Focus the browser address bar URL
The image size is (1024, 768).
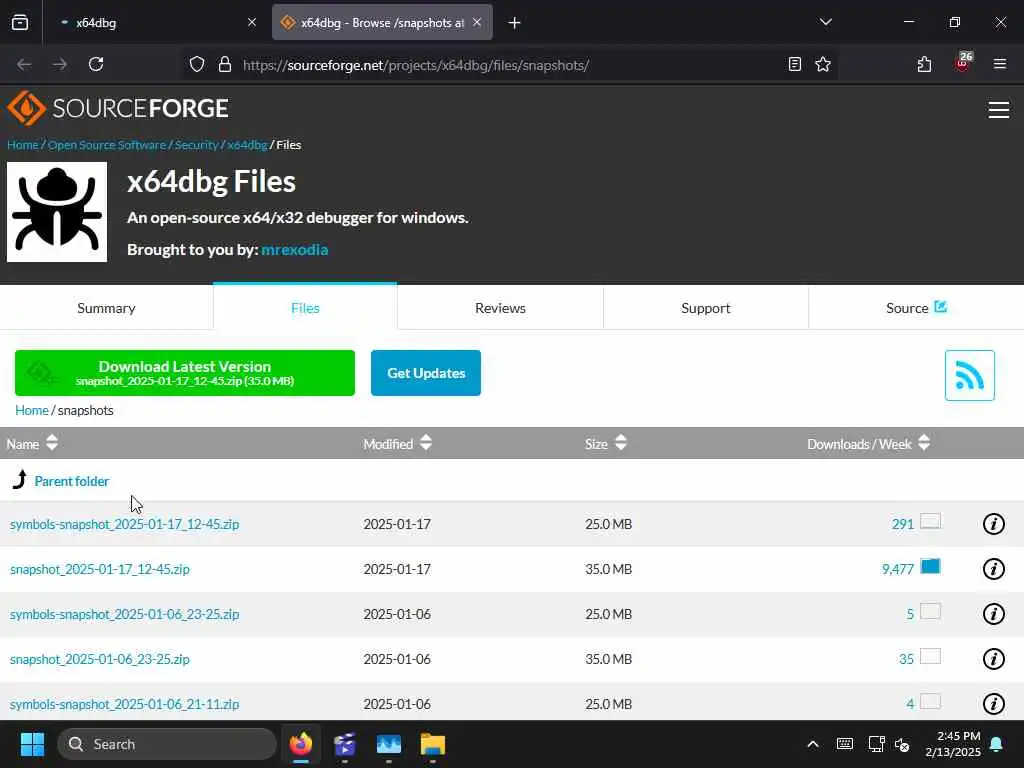(x=509, y=65)
